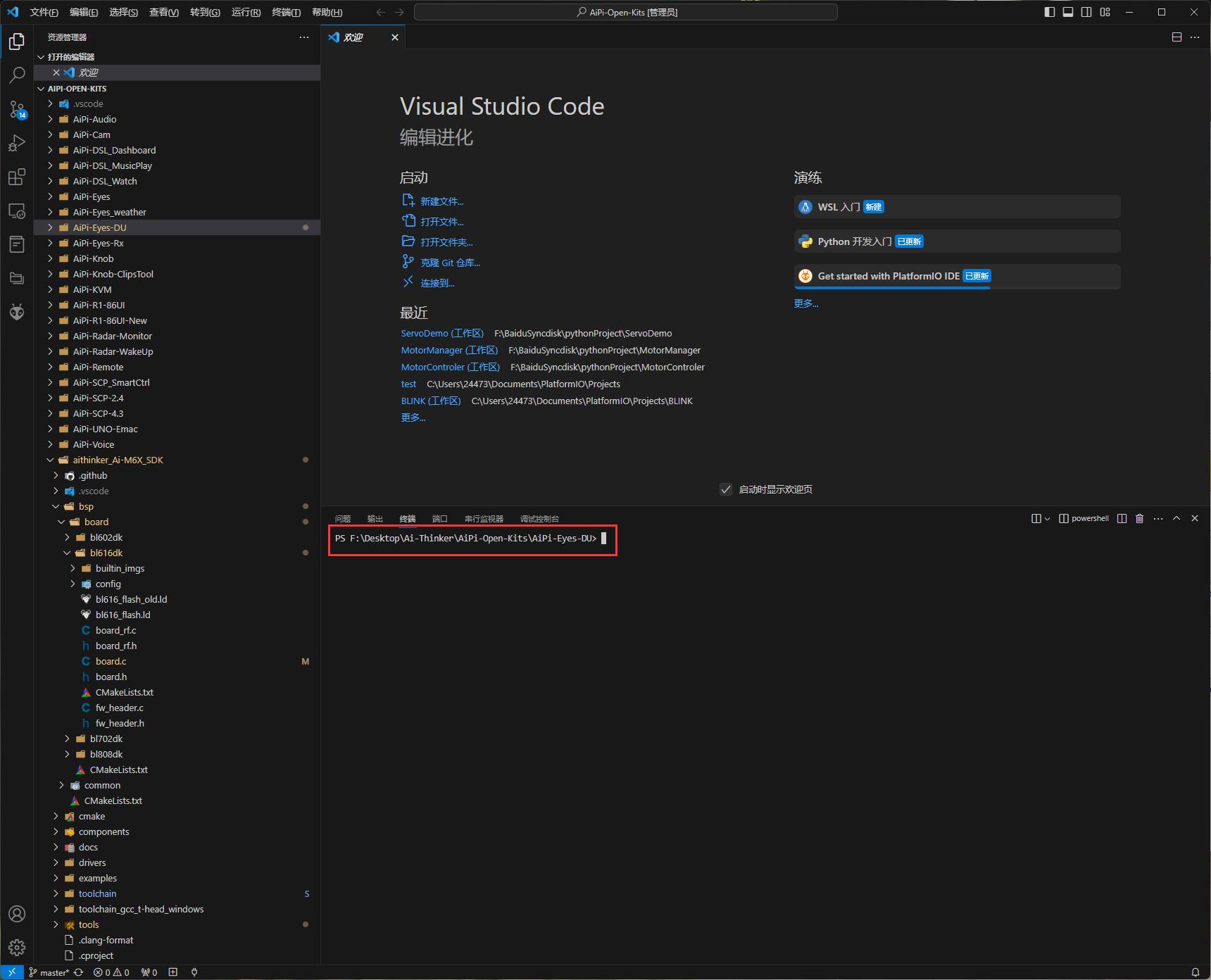Open editor more actions ellipsis
The image size is (1211, 980).
point(1195,37)
